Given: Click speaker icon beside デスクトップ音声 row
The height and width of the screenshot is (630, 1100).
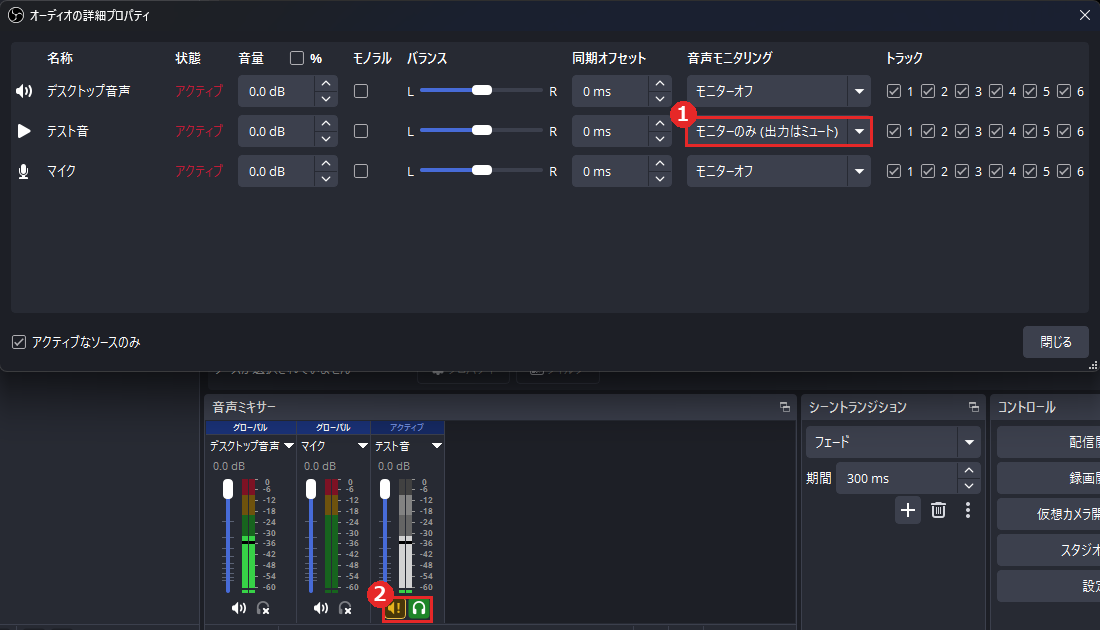Looking at the screenshot, I should (24, 91).
